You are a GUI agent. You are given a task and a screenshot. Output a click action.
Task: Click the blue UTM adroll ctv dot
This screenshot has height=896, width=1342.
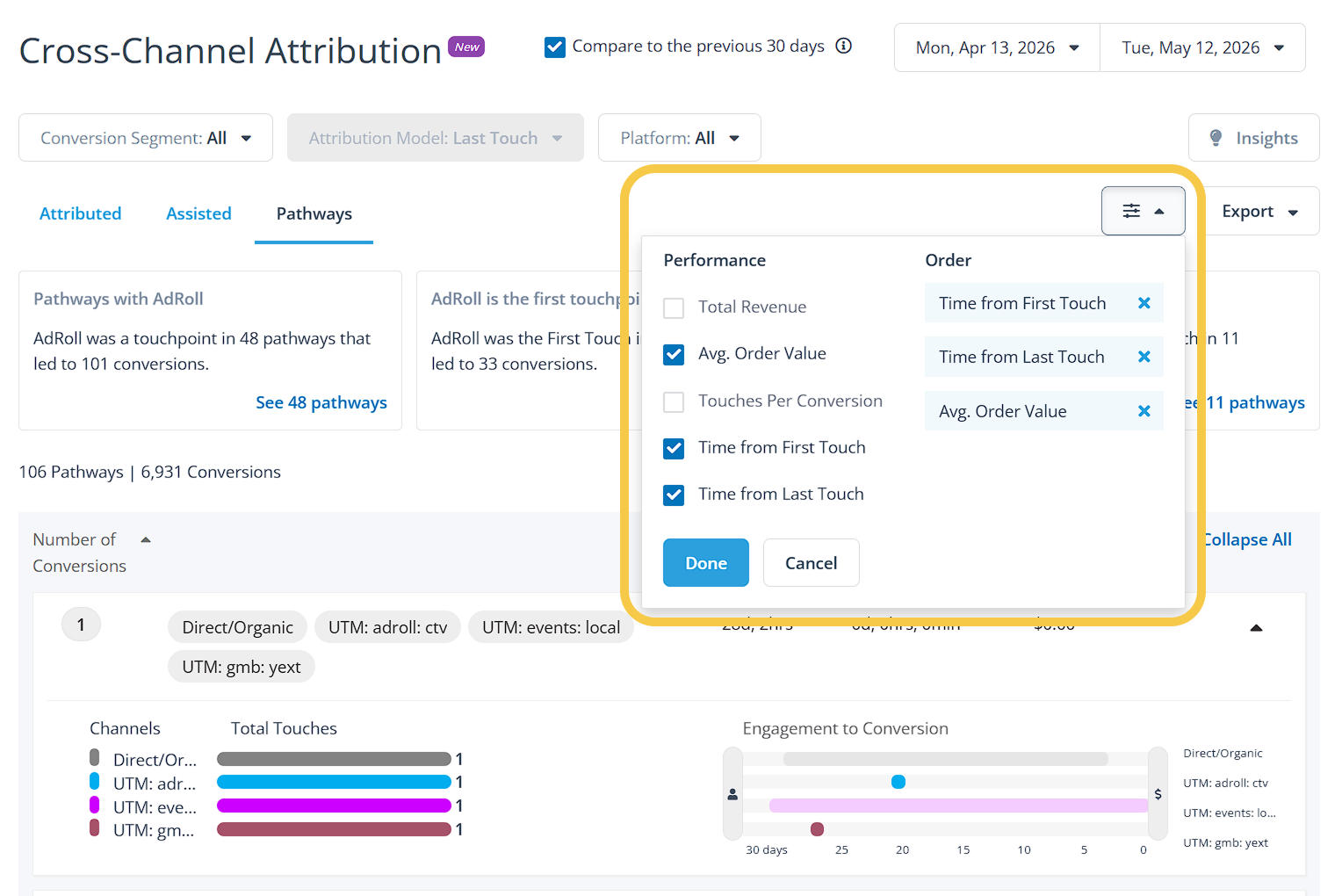[x=898, y=782]
